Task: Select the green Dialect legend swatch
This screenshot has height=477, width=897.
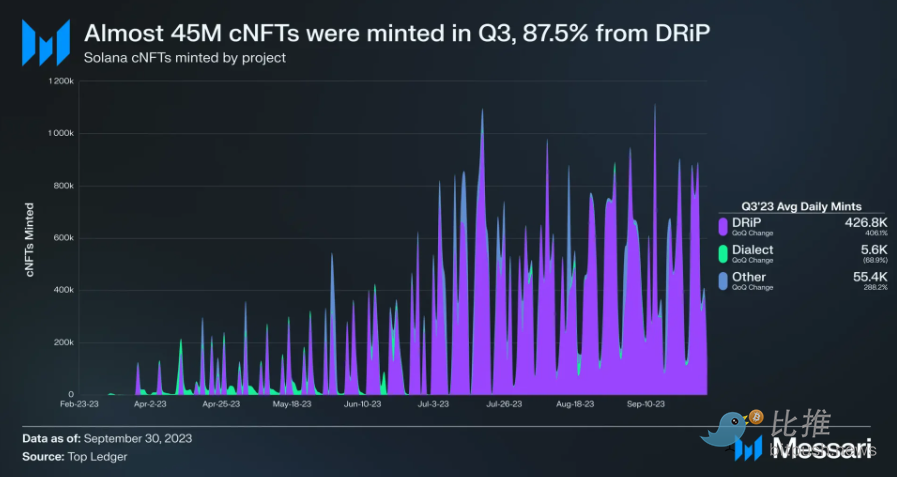Action: pyautogui.click(x=723, y=253)
